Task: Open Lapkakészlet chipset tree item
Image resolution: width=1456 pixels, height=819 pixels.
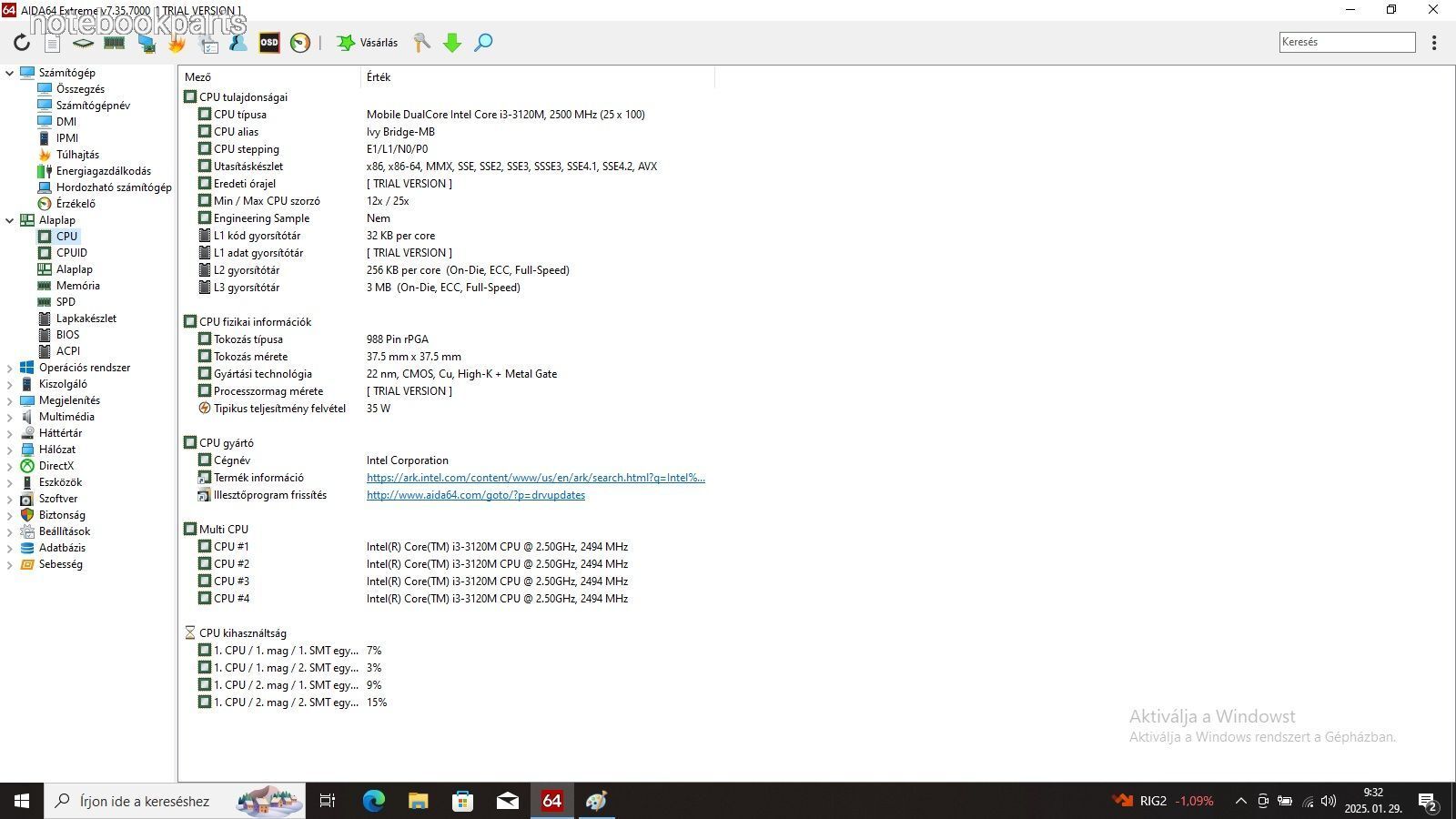Action: pyautogui.click(x=86, y=318)
